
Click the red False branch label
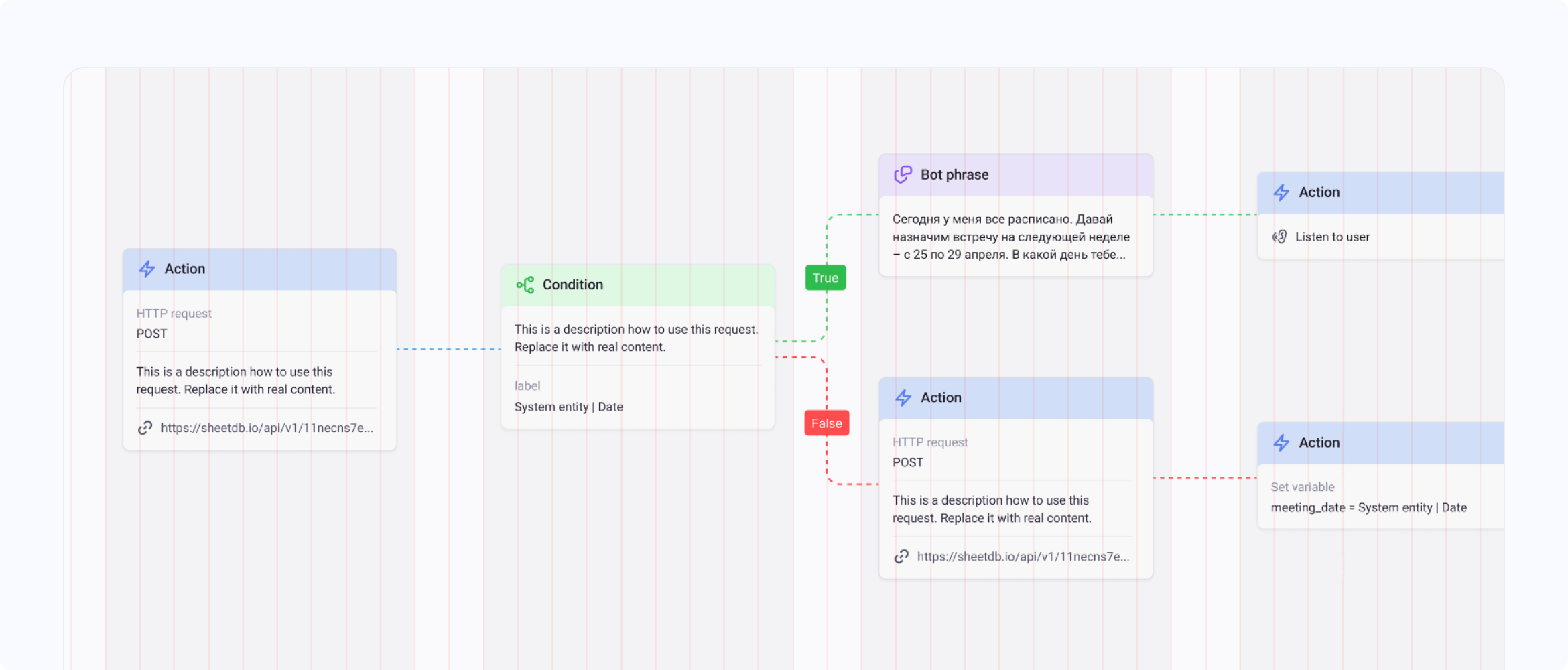[x=826, y=423]
